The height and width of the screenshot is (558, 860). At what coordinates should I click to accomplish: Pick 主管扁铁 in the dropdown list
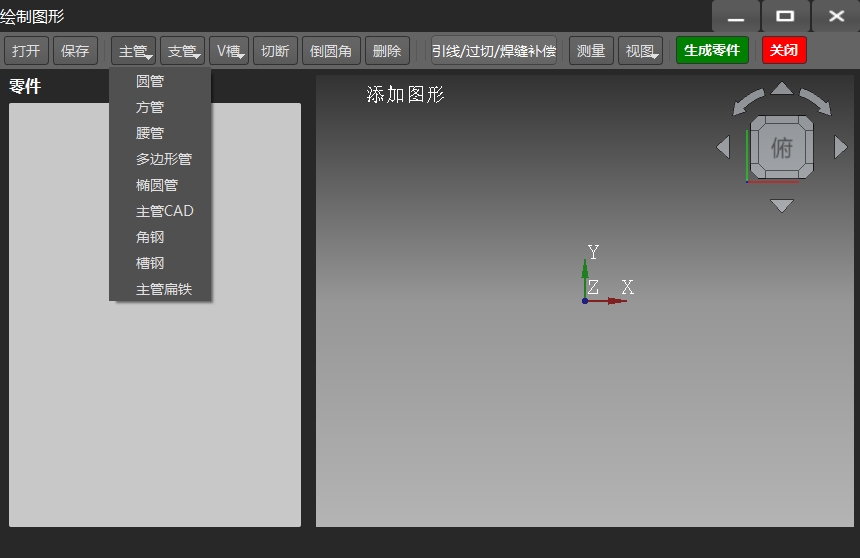tap(160, 289)
